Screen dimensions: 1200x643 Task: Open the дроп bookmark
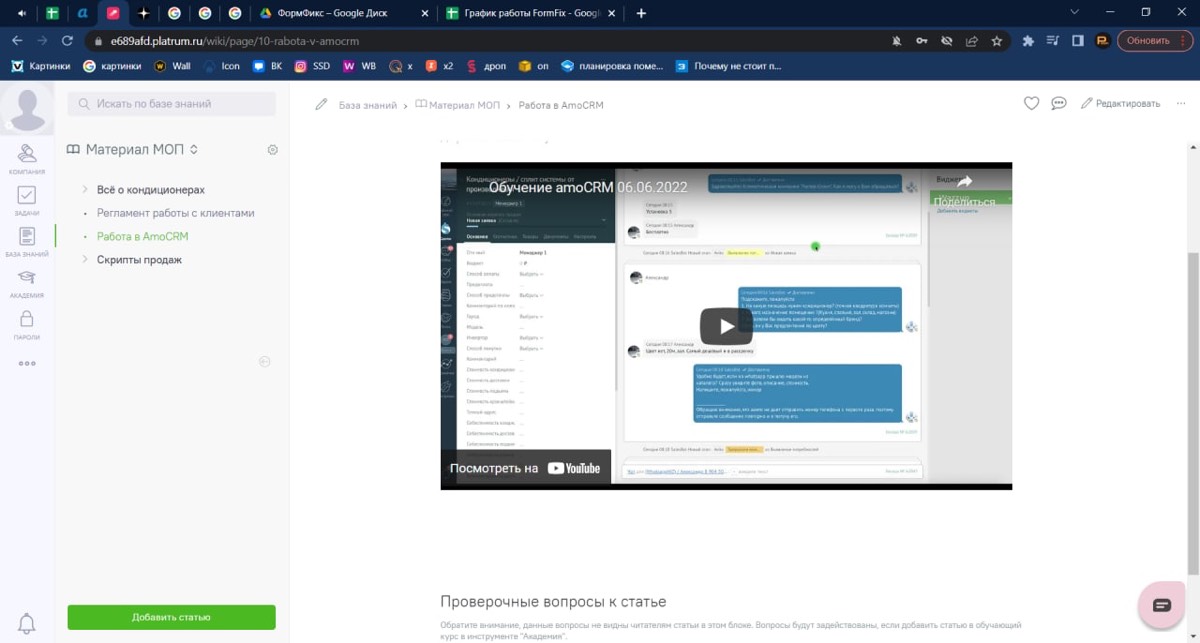(x=486, y=66)
